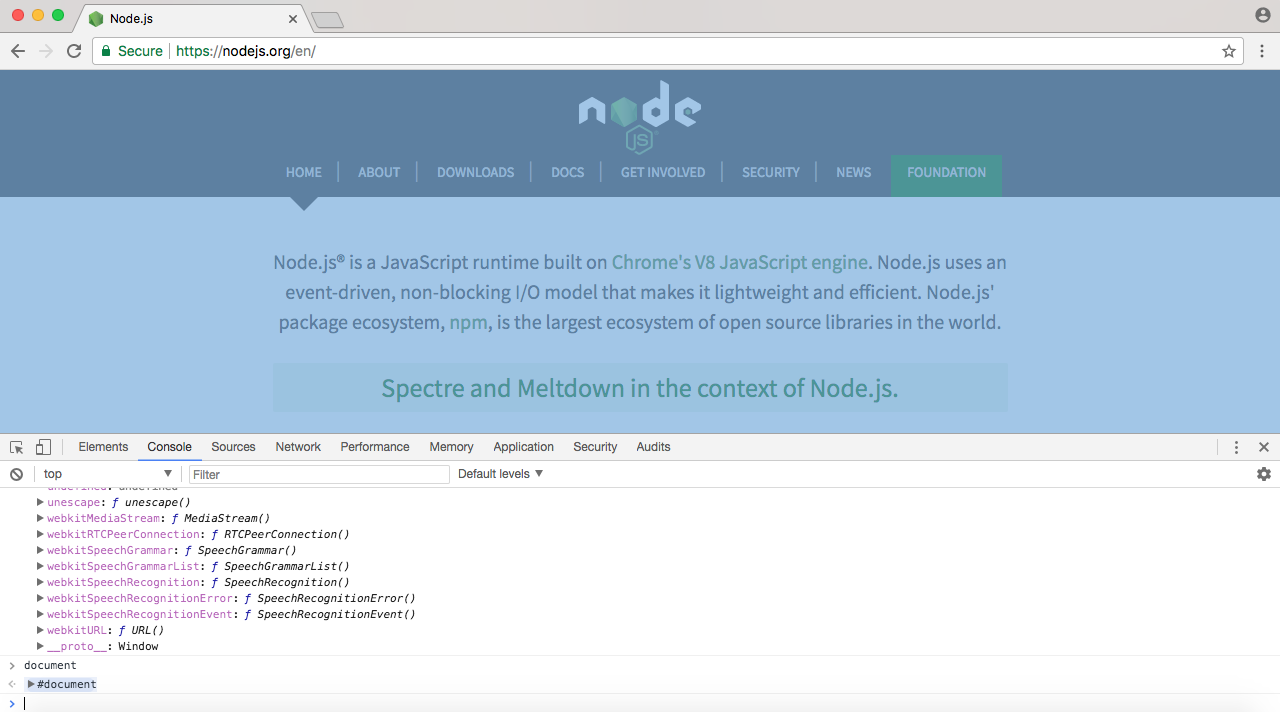Viewport: 1280px width, 712px height.
Task: Select the Console tab
Action: (169, 447)
